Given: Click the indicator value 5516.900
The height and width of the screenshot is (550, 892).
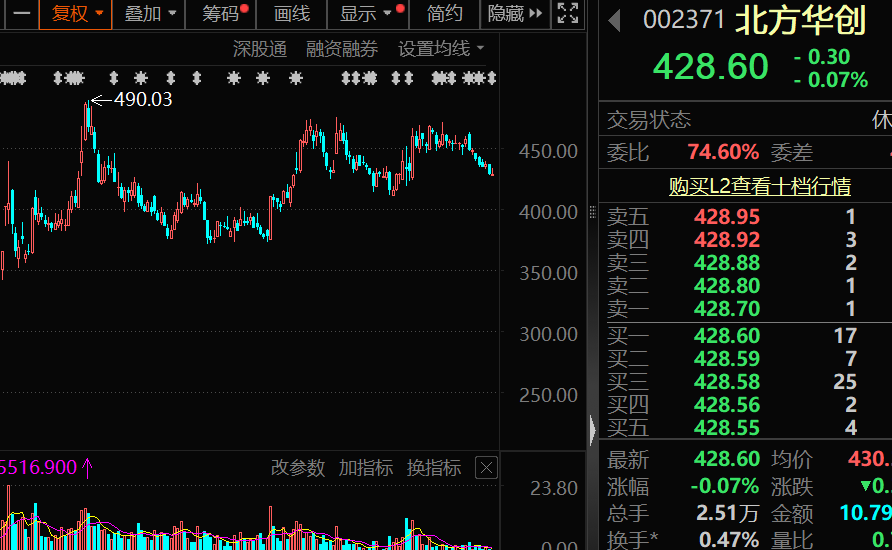Looking at the screenshot, I should pyautogui.click(x=38, y=468).
